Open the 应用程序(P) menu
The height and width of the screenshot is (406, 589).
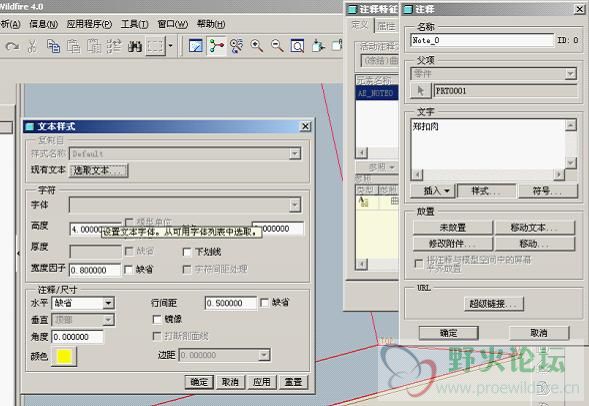pos(89,24)
